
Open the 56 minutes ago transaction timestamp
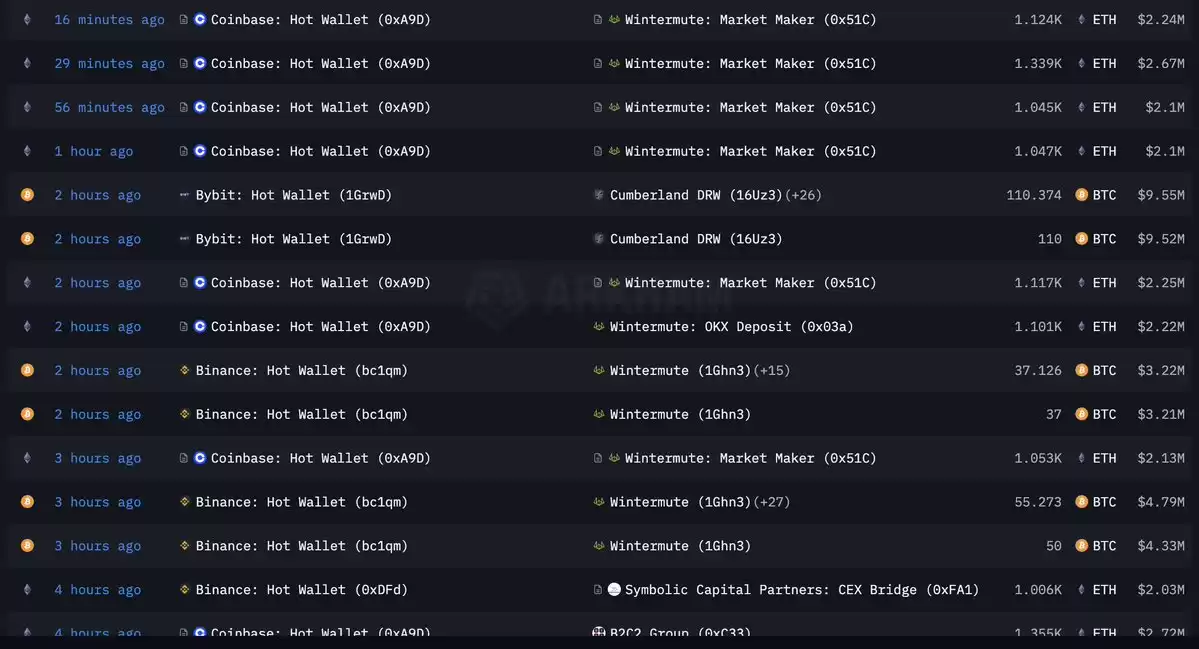109,108
